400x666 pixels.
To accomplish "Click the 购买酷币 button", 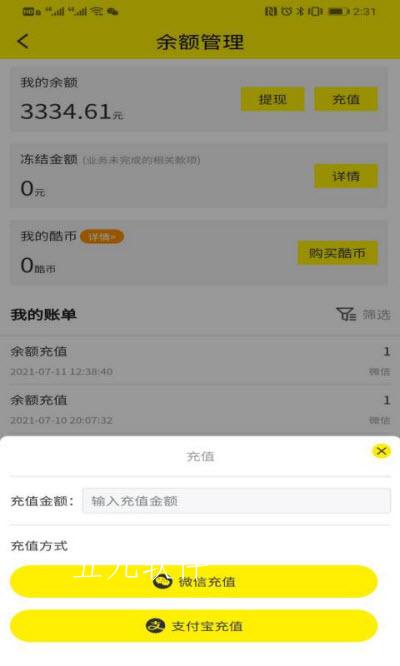I will coord(338,253).
